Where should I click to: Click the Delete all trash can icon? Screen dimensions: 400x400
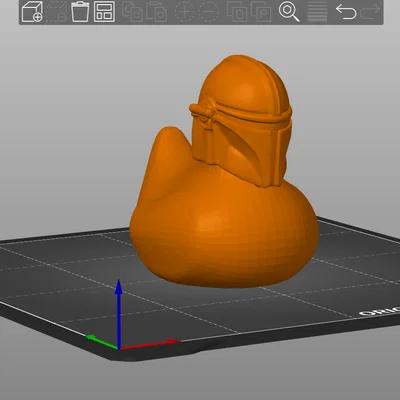(80, 12)
